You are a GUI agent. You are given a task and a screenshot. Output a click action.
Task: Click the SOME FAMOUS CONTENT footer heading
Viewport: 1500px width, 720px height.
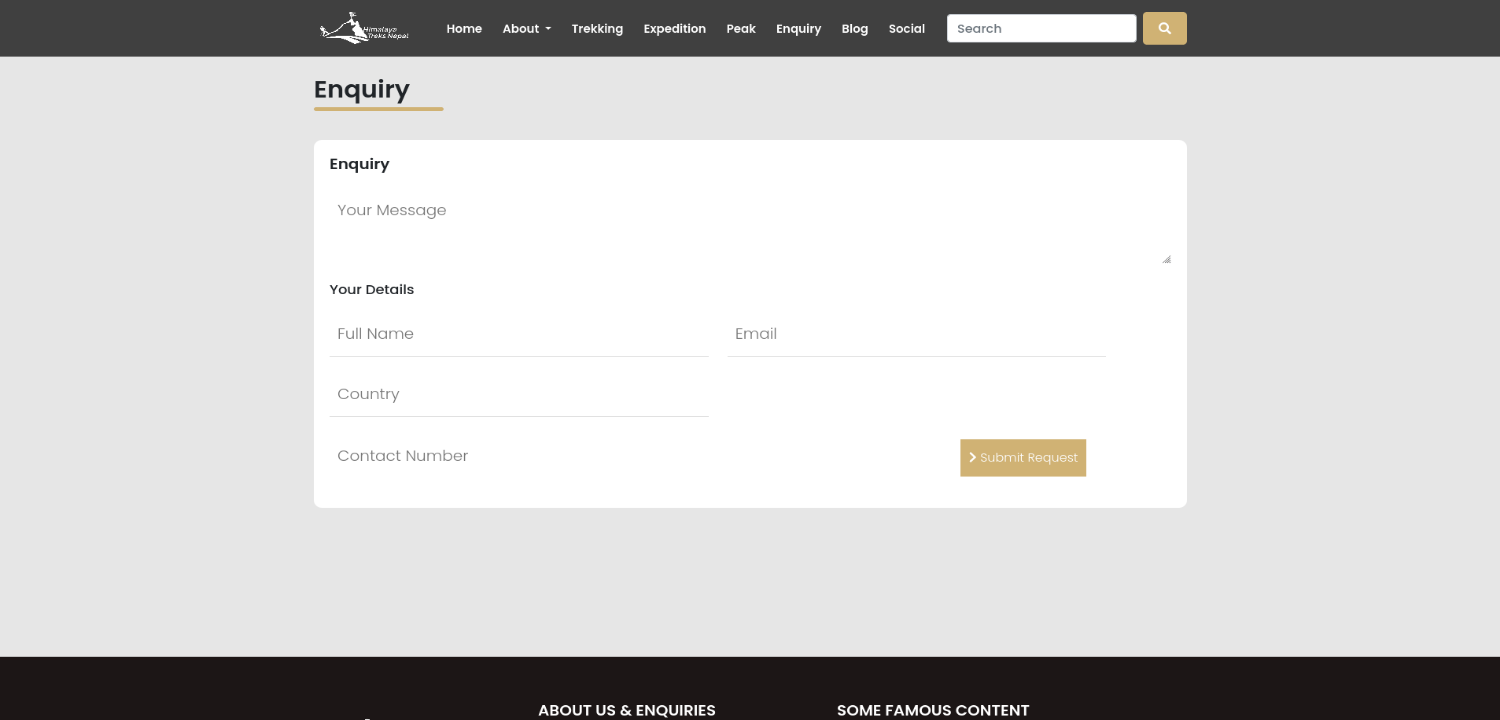click(933, 710)
